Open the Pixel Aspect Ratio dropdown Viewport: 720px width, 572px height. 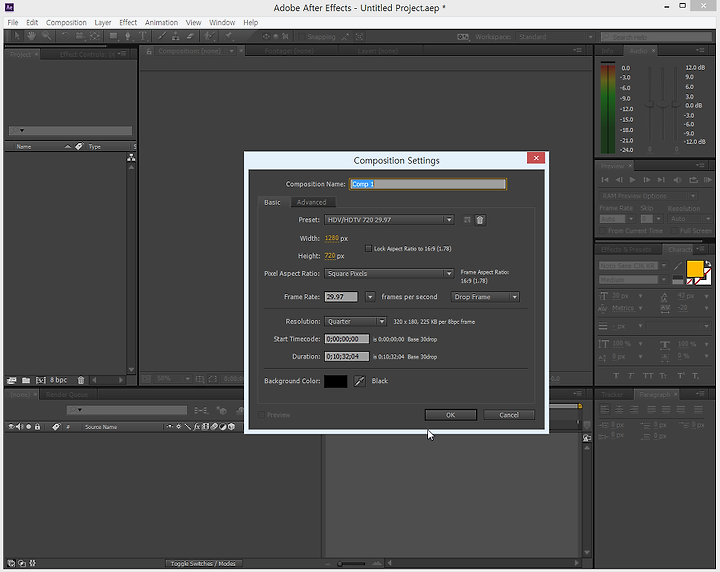(x=389, y=274)
